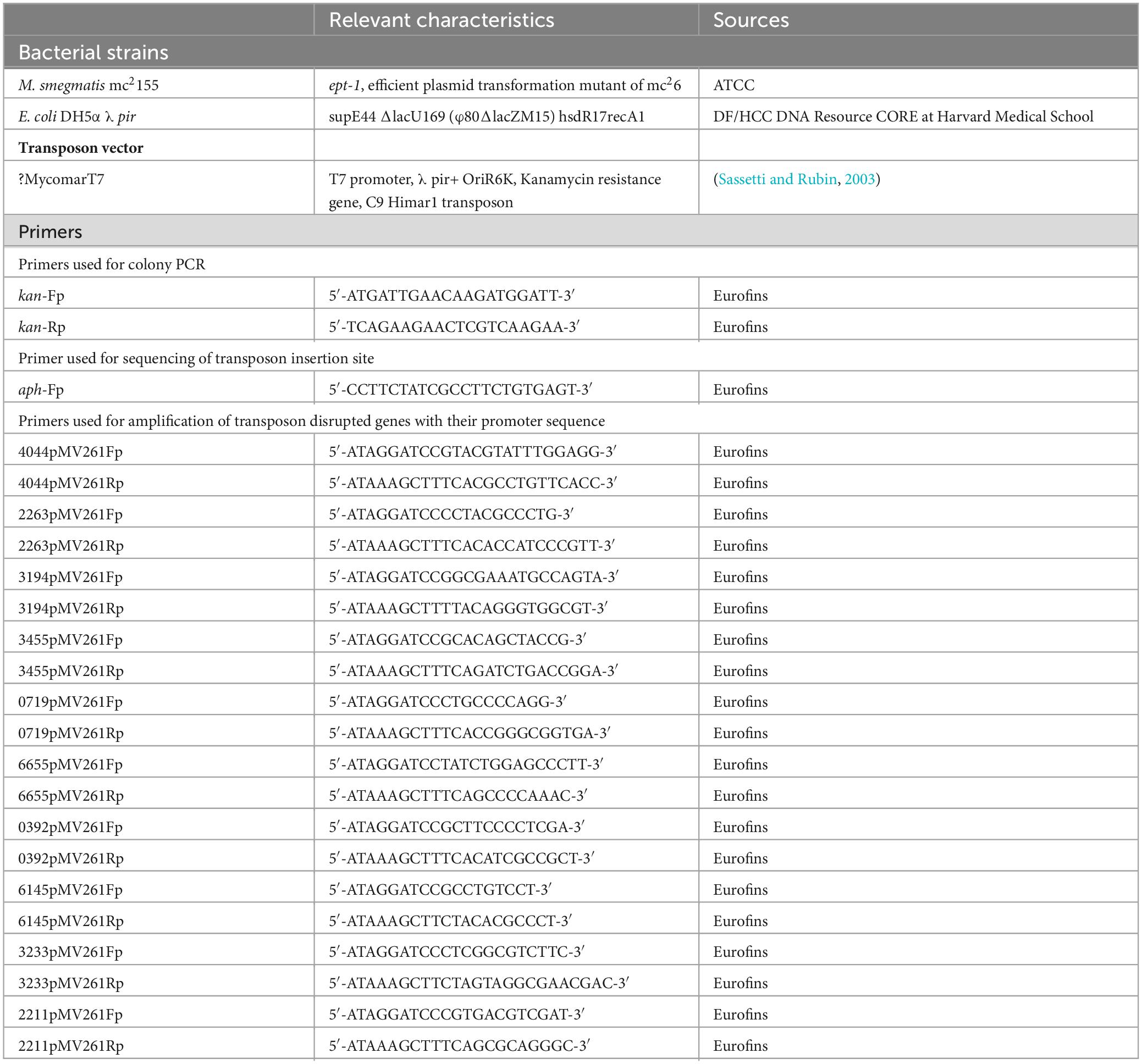
Task: Select sequence '5′-CCTTCTATCGCCTTCTGTGAGT-3′'
Action: click(x=460, y=389)
